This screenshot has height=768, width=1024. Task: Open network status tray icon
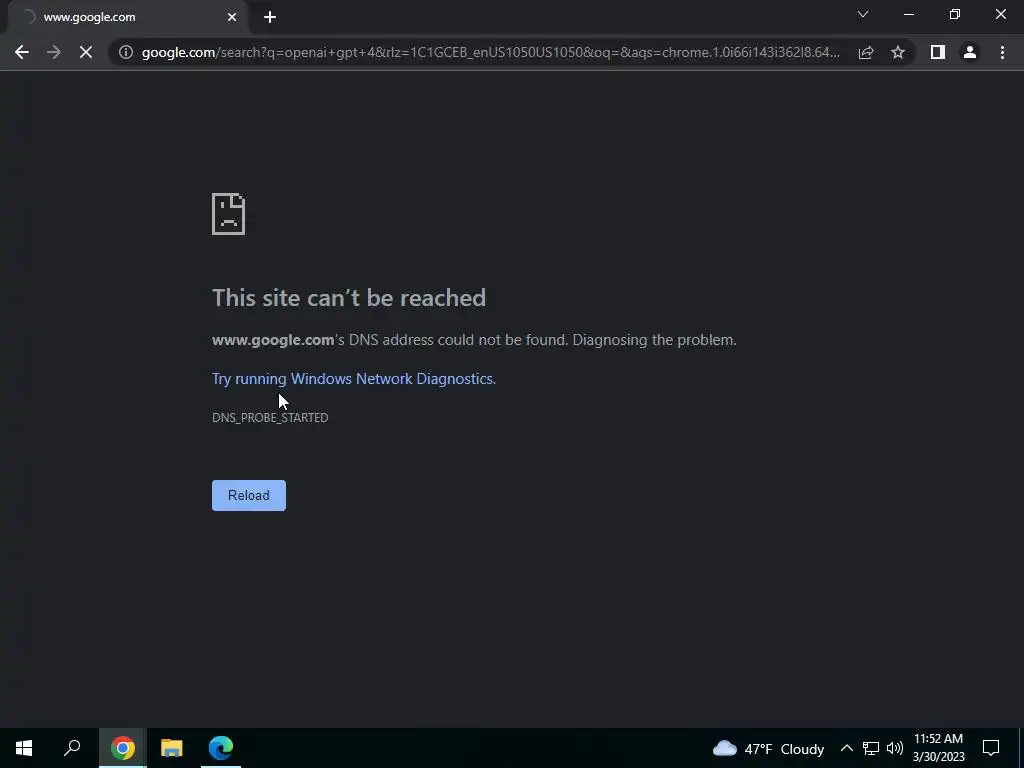click(x=871, y=748)
